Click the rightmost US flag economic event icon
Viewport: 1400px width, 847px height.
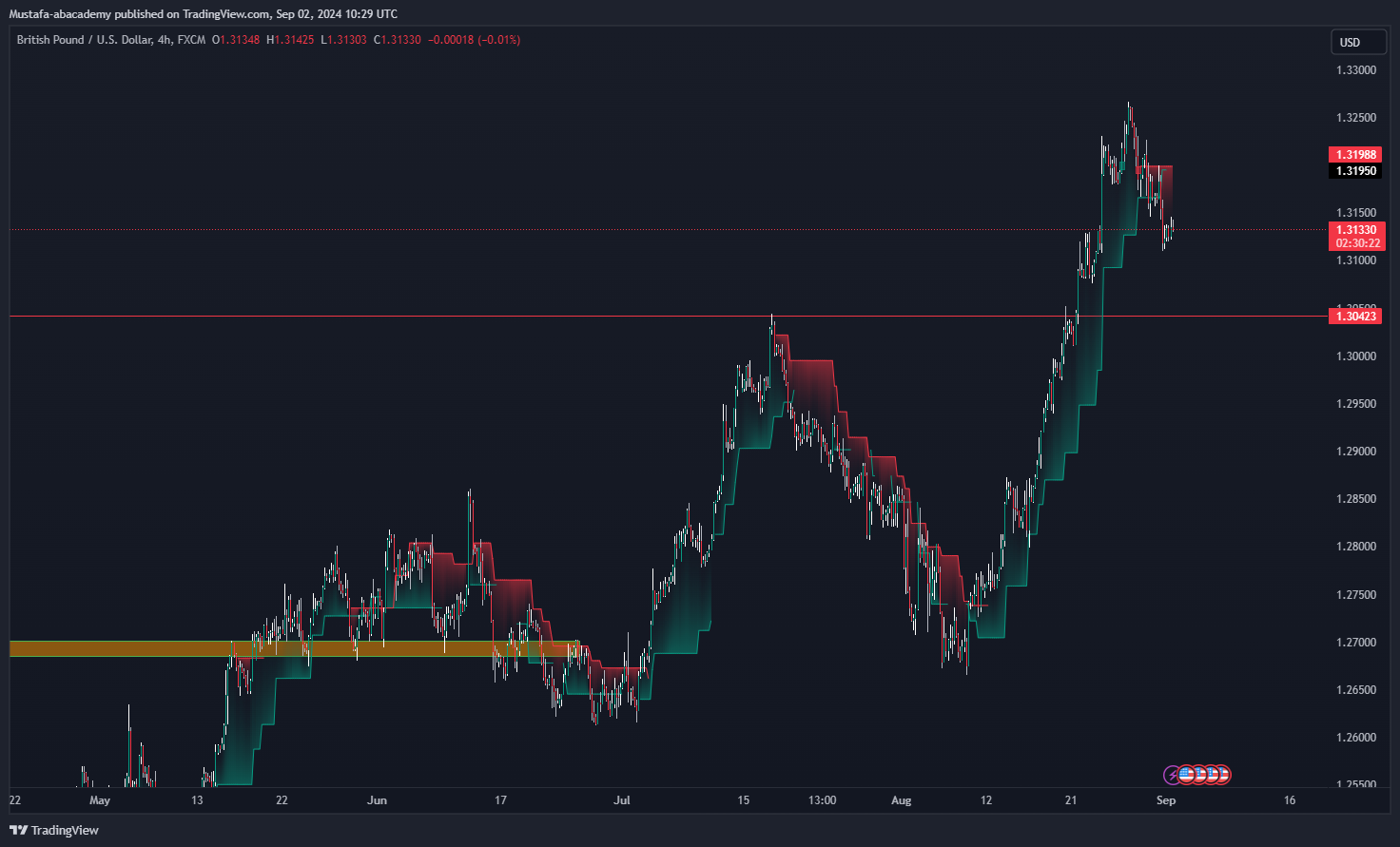1223,775
